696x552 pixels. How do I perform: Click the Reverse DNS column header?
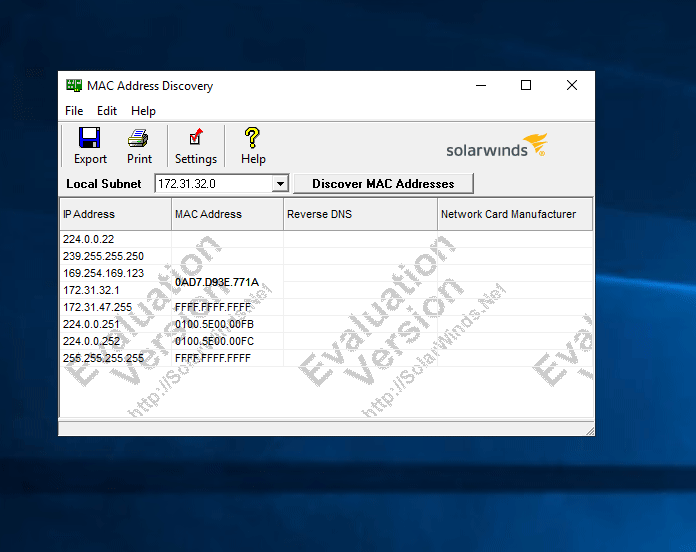[360, 214]
